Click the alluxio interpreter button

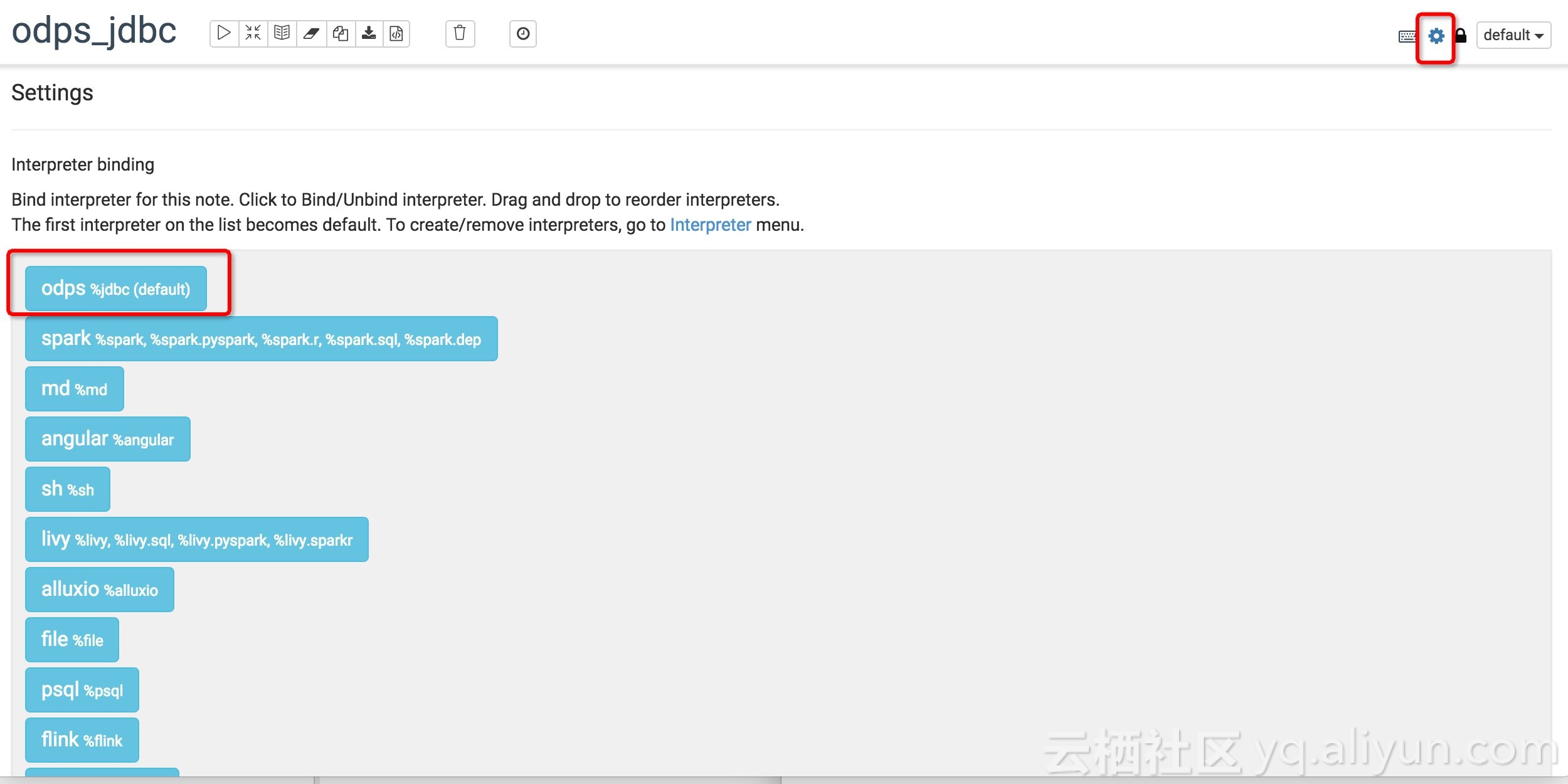pyautogui.click(x=99, y=590)
